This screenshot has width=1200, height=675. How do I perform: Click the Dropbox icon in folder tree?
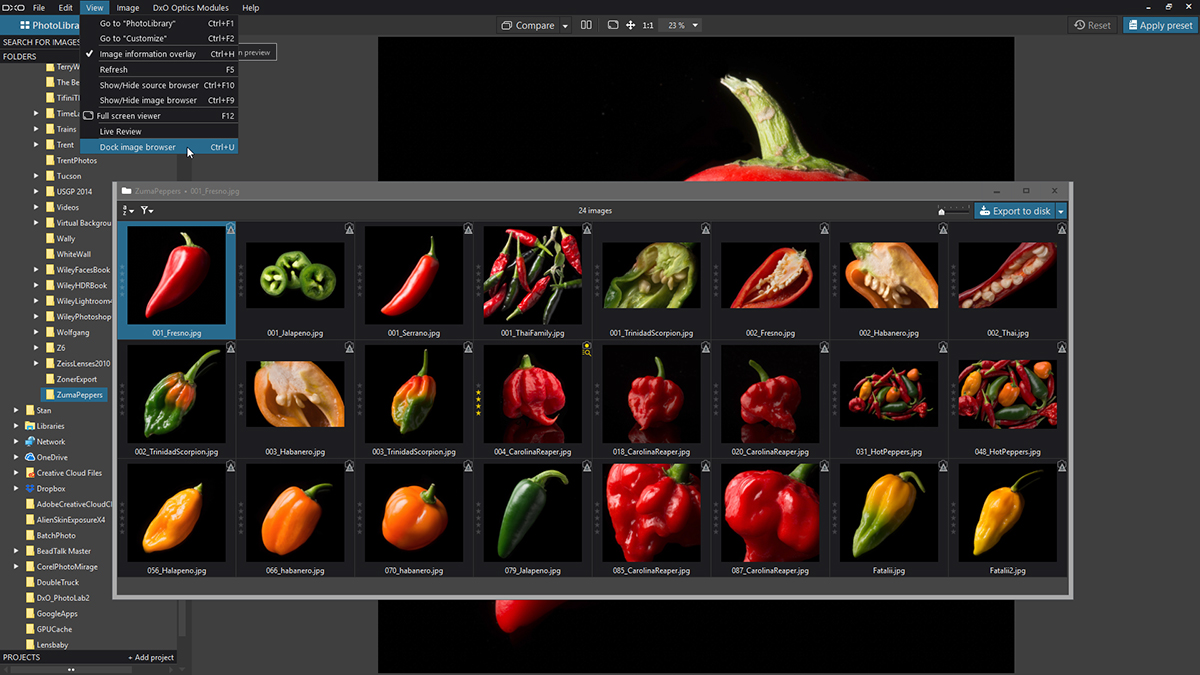(30, 489)
